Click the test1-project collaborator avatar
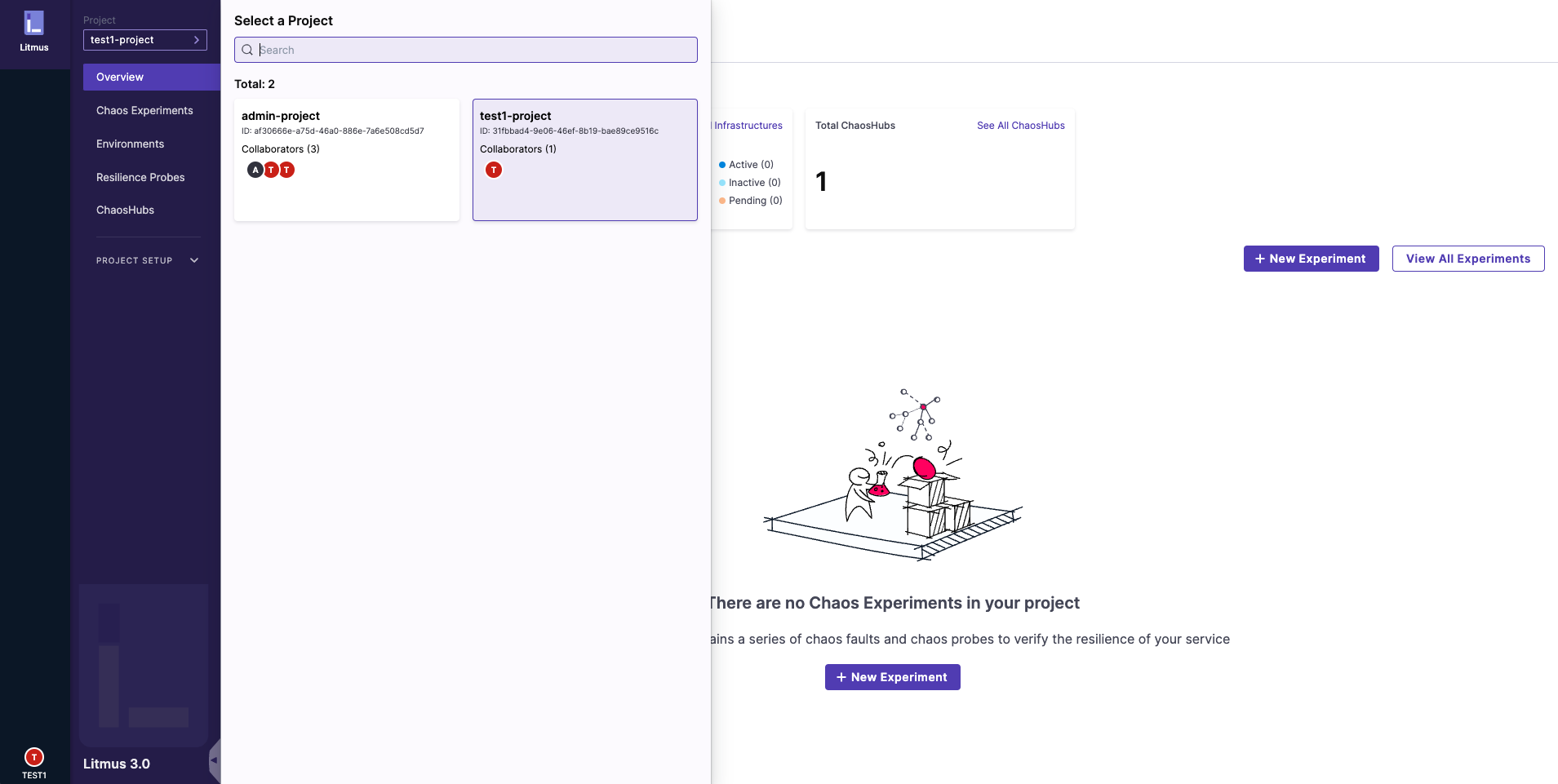The height and width of the screenshot is (784, 1558). (494, 170)
